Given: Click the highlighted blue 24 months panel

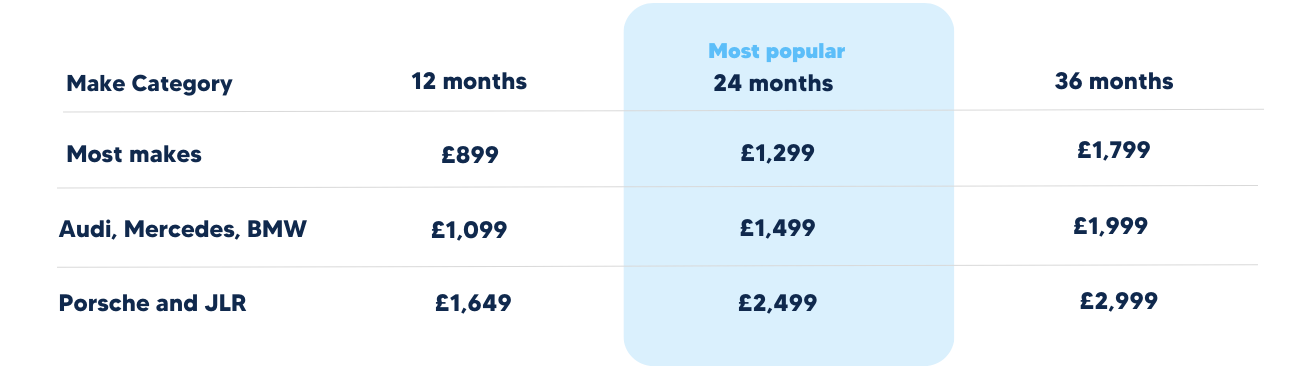Looking at the screenshot, I should (x=789, y=184).
